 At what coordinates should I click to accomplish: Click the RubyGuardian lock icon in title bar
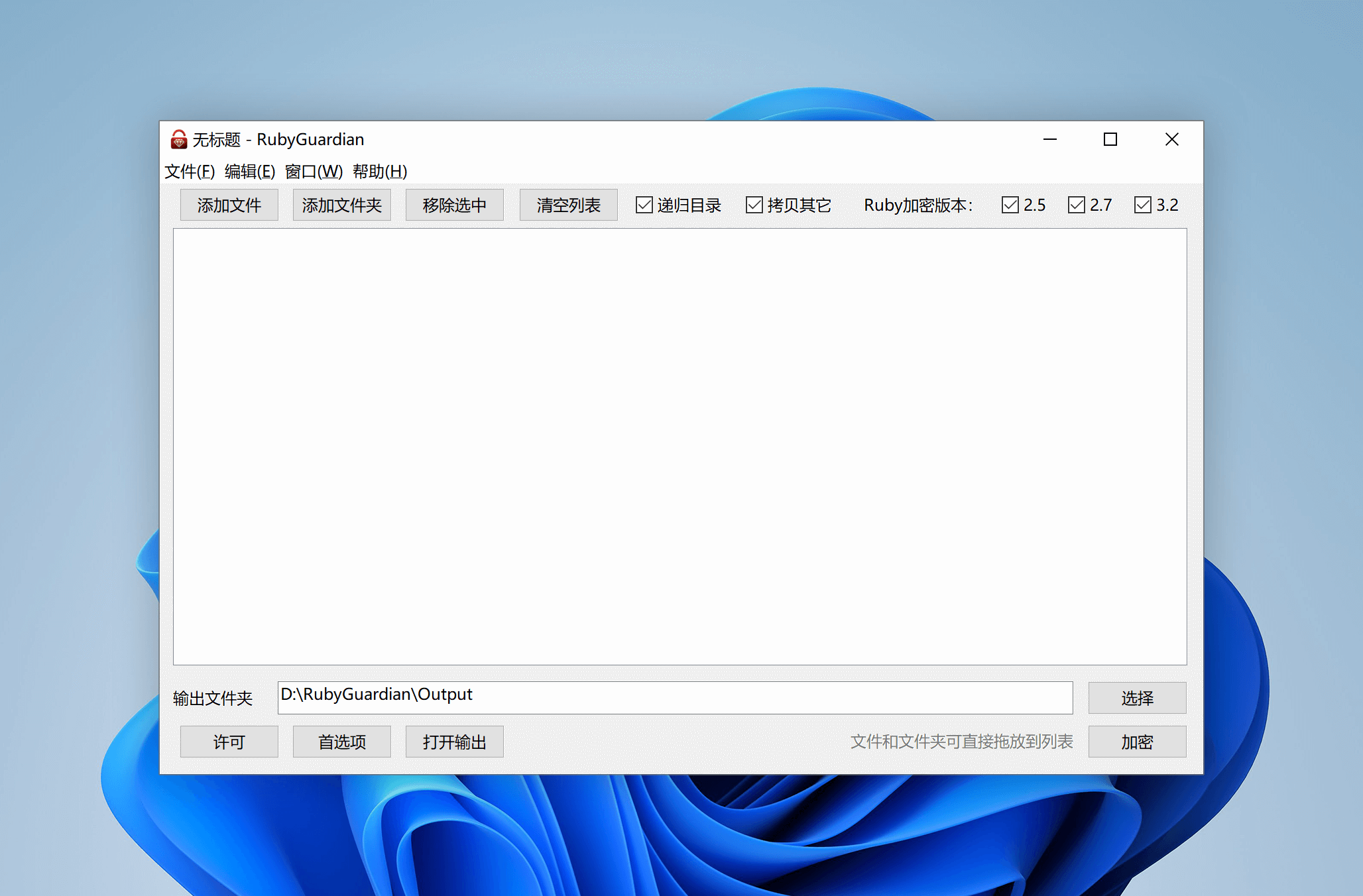(178, 139)
